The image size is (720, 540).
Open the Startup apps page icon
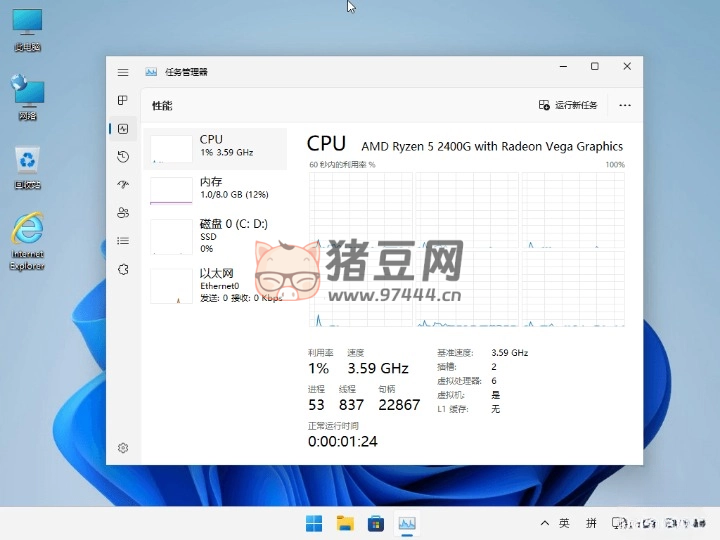[123, 185]
